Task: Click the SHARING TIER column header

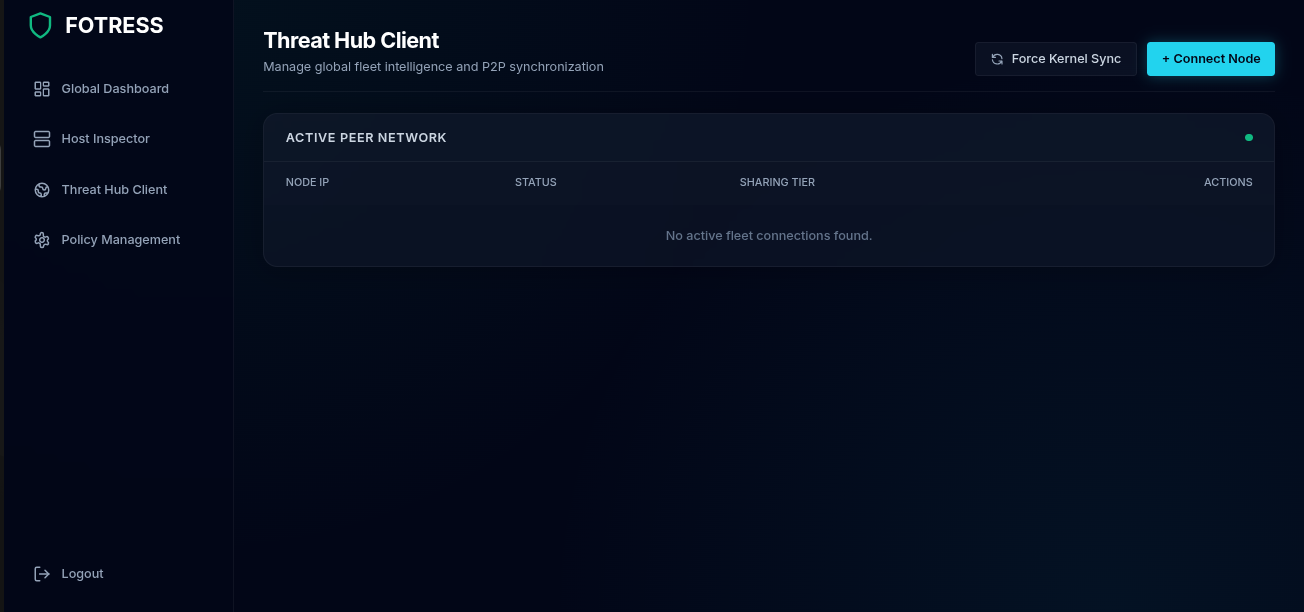Action: point(777,182)
